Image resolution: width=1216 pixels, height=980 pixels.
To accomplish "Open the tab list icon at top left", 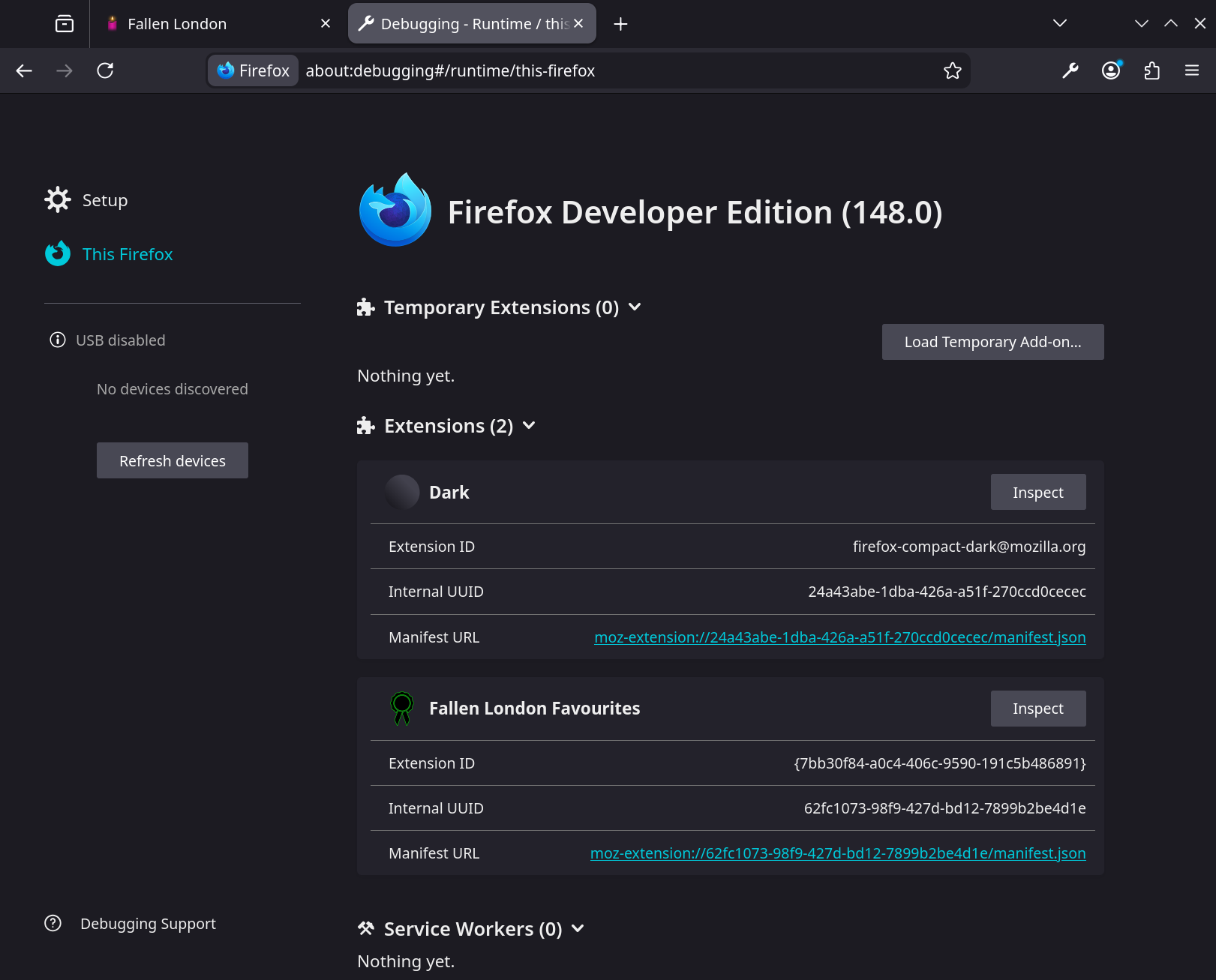I will click(x=65, y=23).
